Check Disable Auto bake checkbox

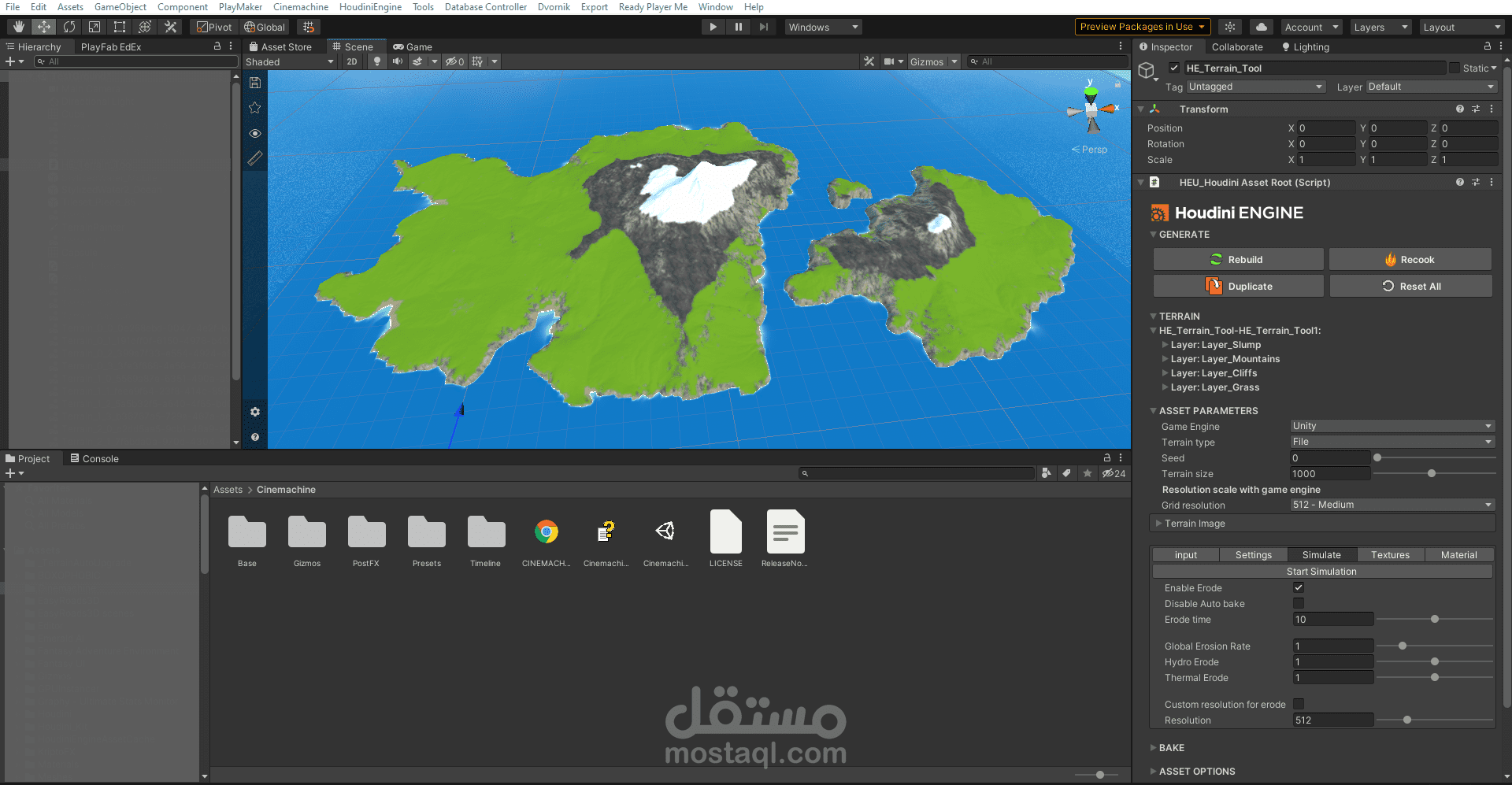[1299, 603]
